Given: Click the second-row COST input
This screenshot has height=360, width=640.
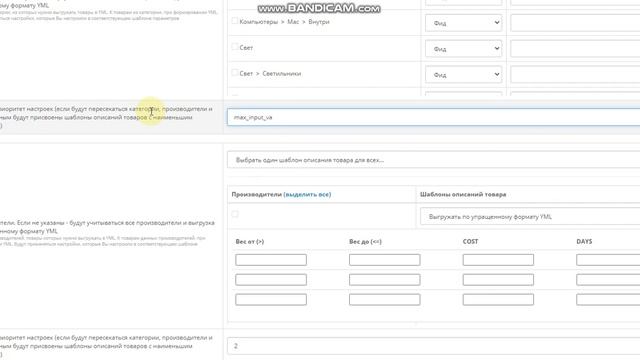Looking at the screenshot, I should [498, 280].
